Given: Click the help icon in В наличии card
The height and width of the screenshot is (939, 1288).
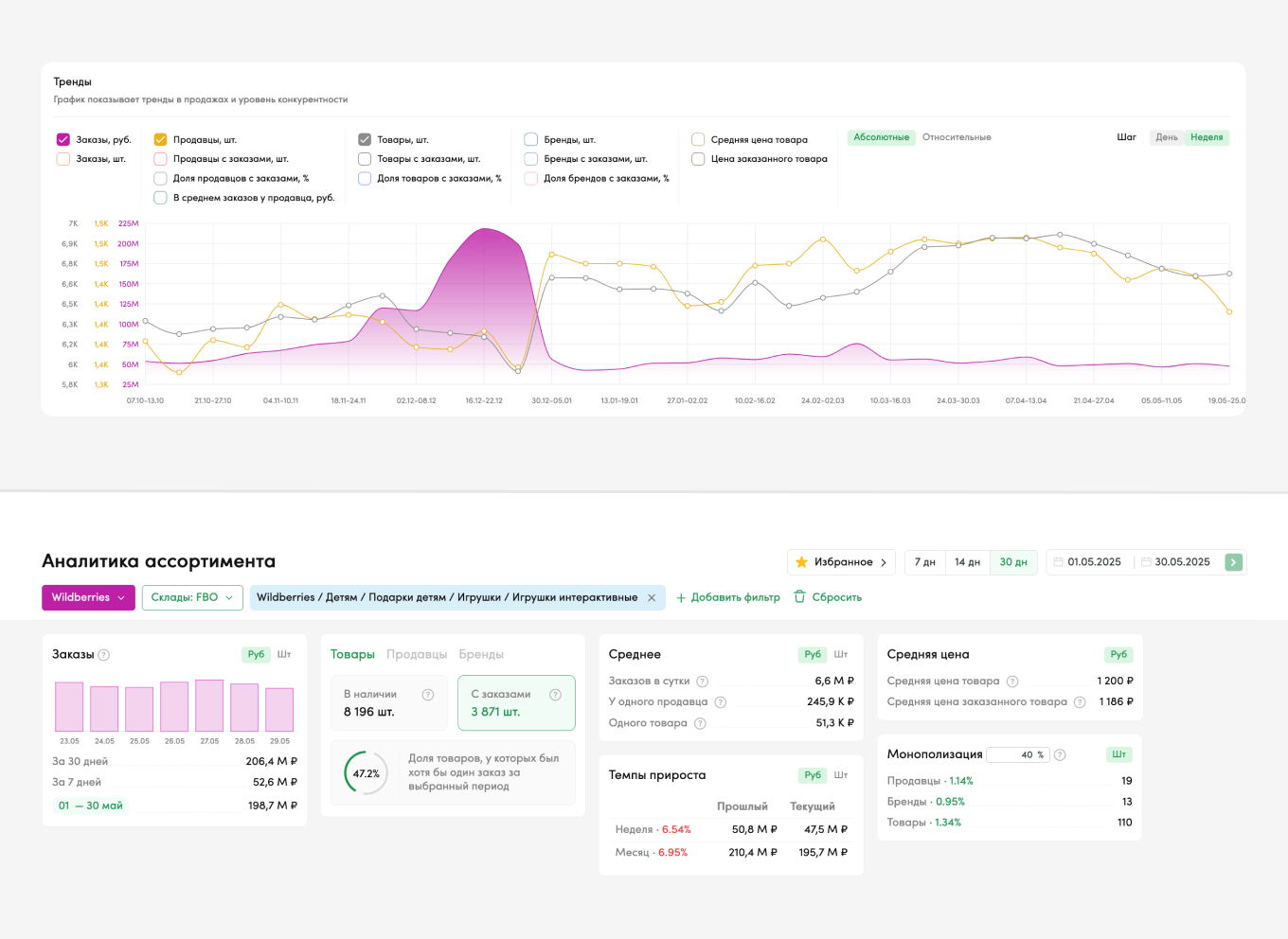Looking at the screenshot, I should [x=428, y=695].
